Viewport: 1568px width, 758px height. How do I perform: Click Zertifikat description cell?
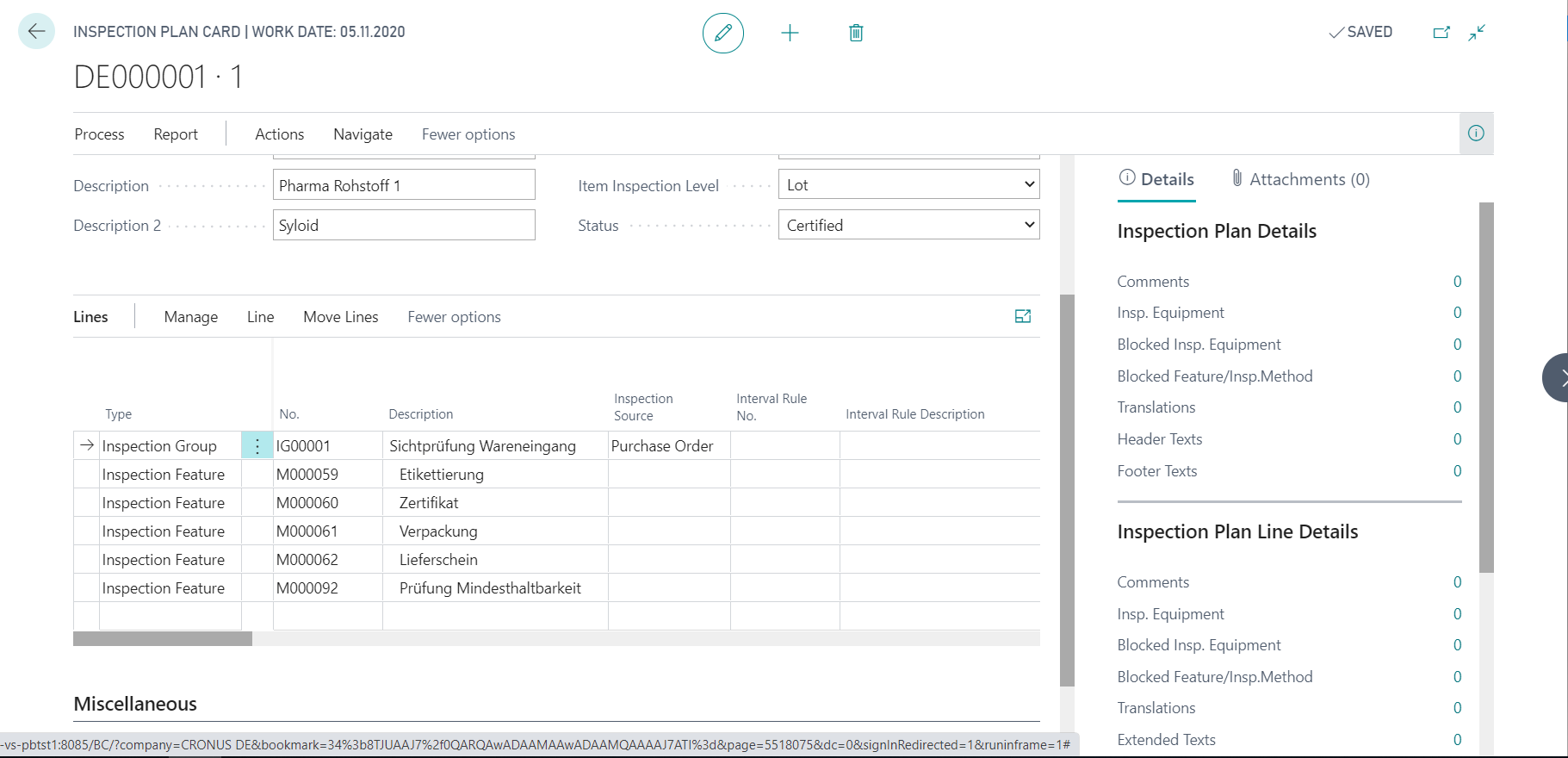496,503
